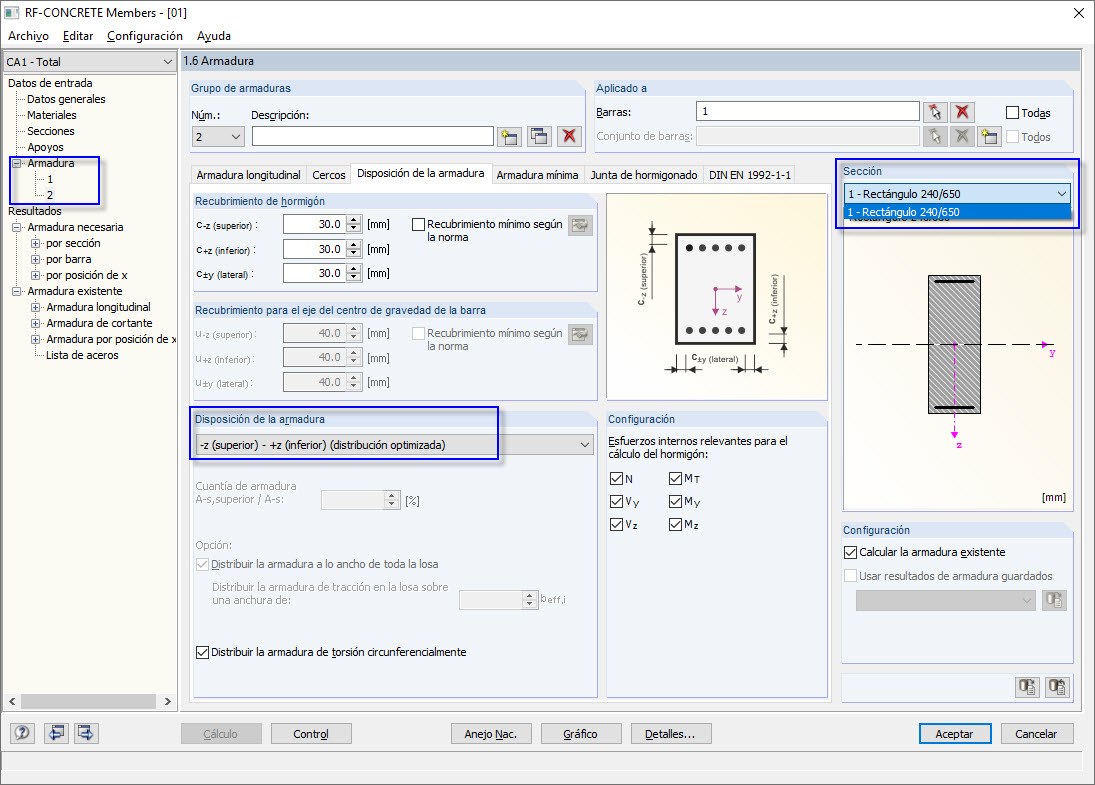Open CA1 - Total case dropdown
The height and width of the screenshot is (785, 1095).
(x=89, y=61)
